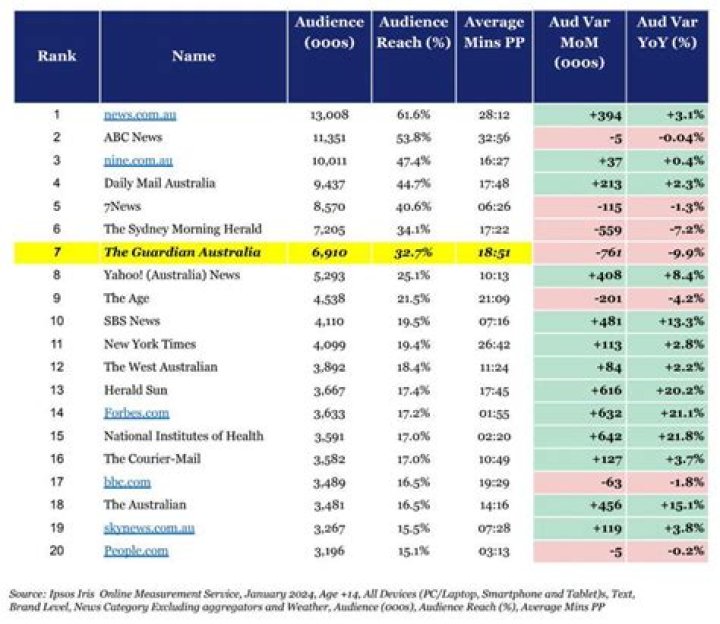Screen dimensions: 720x624
Task: Select the highlighted Guardian Australia name cell
Action: point(194,253)
